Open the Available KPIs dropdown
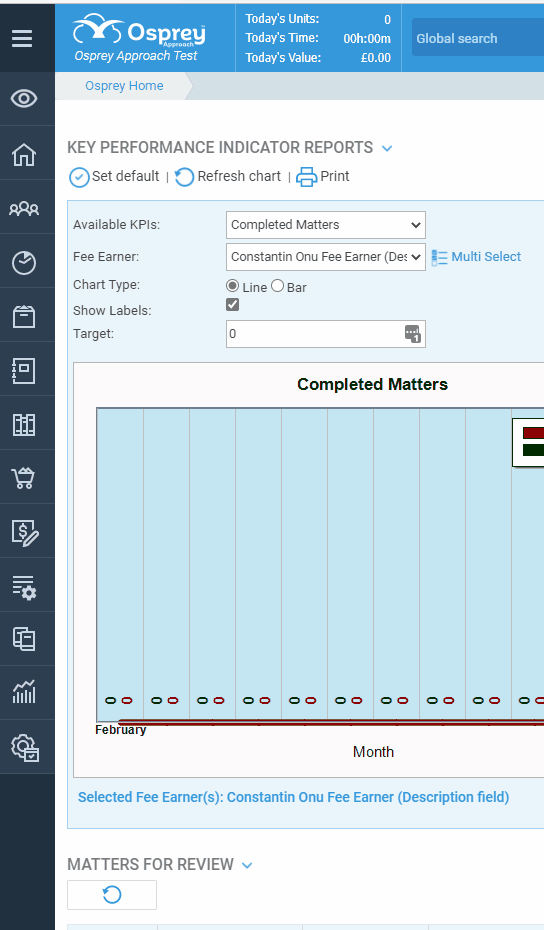The width and height of the screenshot is (544, 930). pyautogui.click(x=326, y=225)
